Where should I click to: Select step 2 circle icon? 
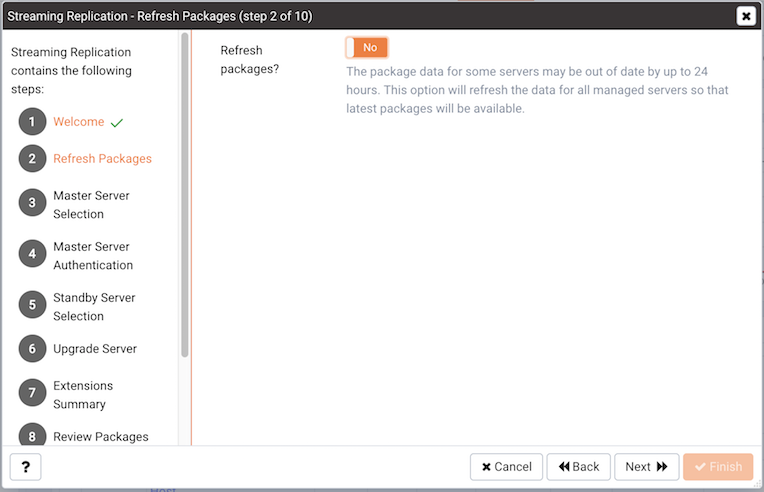32,158
